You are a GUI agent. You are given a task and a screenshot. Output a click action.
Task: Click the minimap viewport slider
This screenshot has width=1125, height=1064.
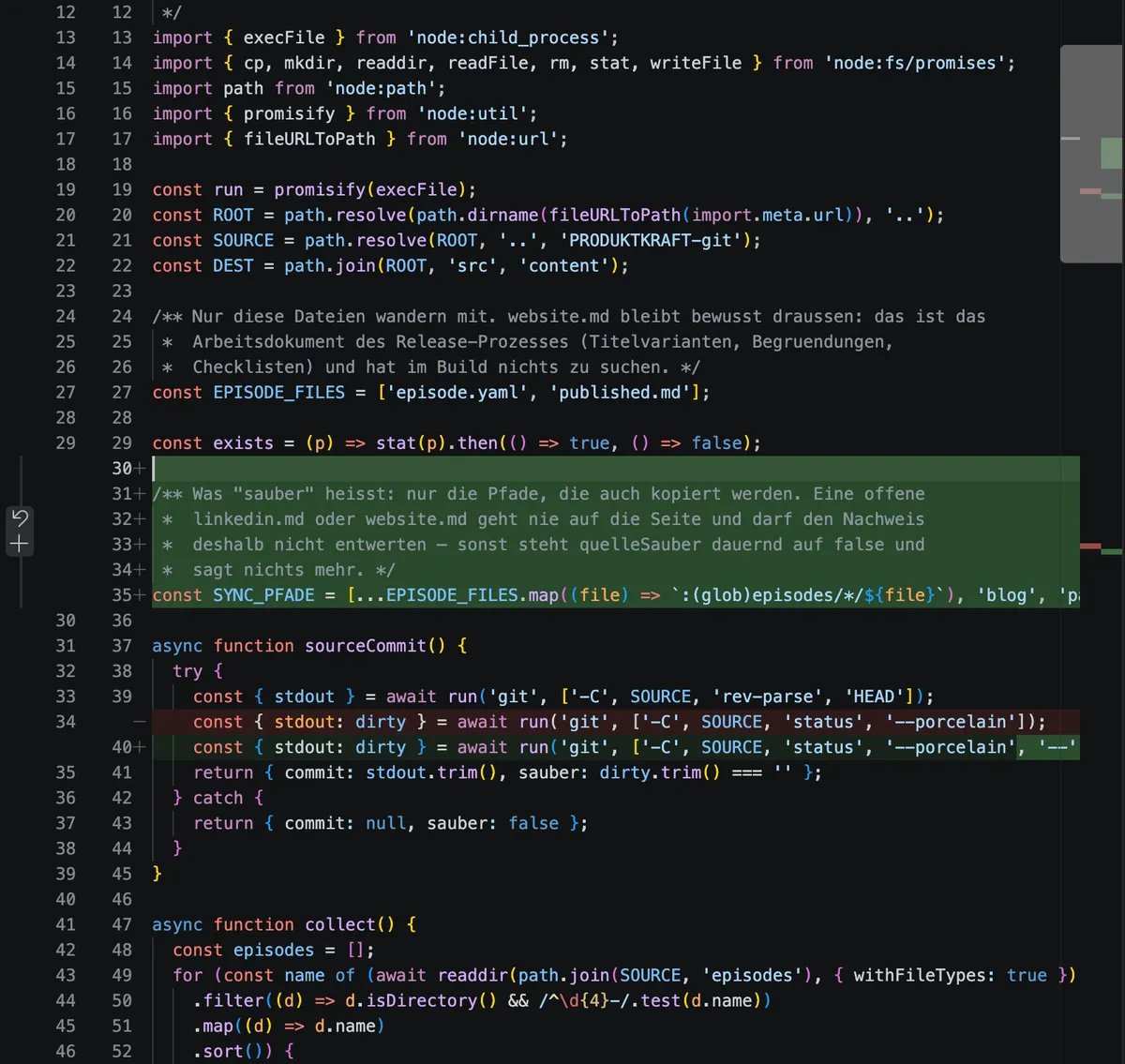click(1091, 154)
